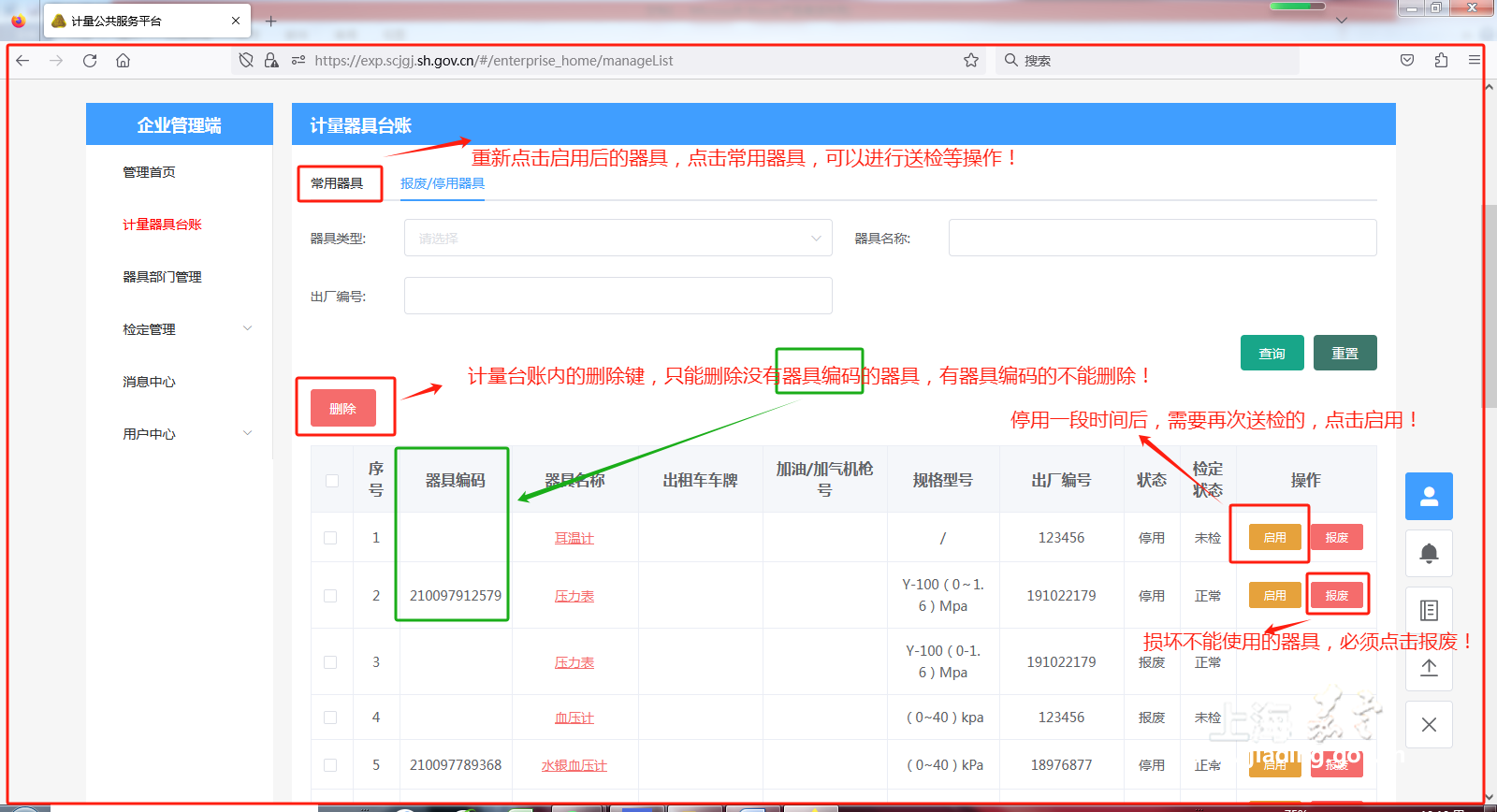The image size is (1497, 812).
Task: Close the 计量公共服务平台 tab
Action: tap(236, 21)
